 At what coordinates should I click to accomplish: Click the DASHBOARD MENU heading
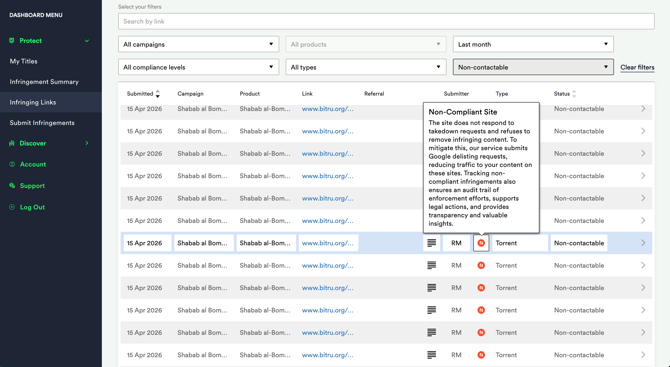coord(36,15)
